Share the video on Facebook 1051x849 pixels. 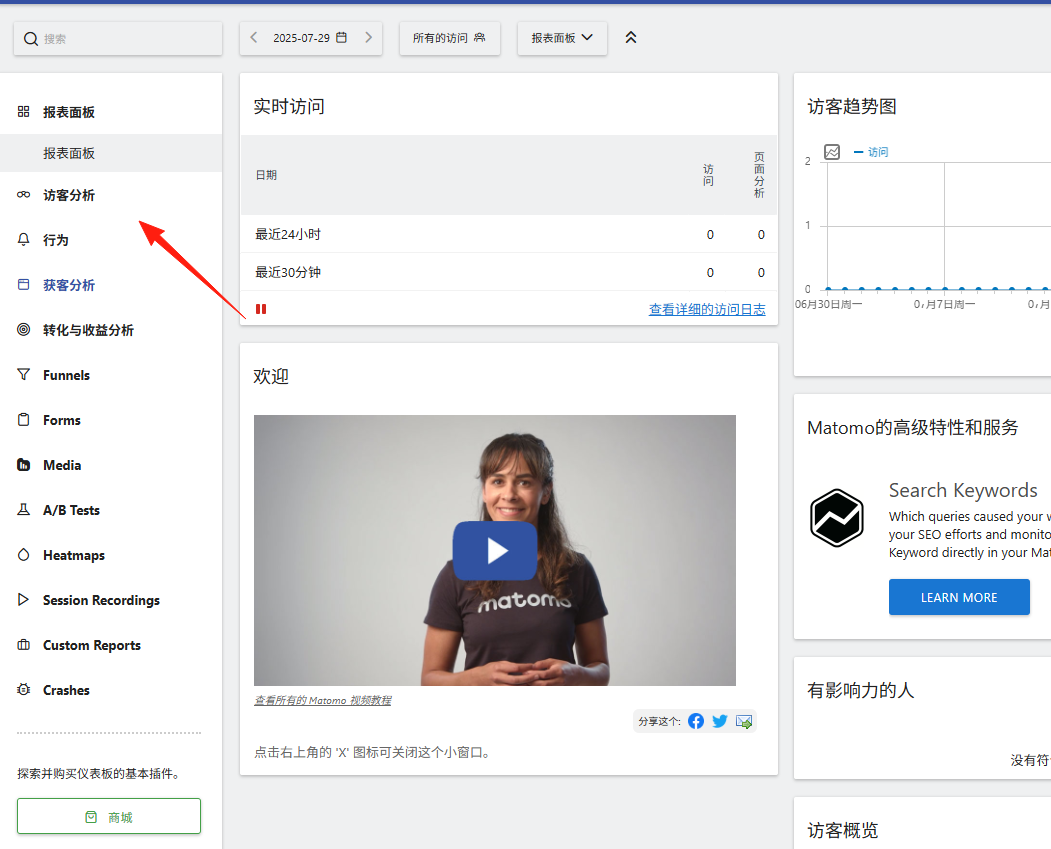pos(696,721)
